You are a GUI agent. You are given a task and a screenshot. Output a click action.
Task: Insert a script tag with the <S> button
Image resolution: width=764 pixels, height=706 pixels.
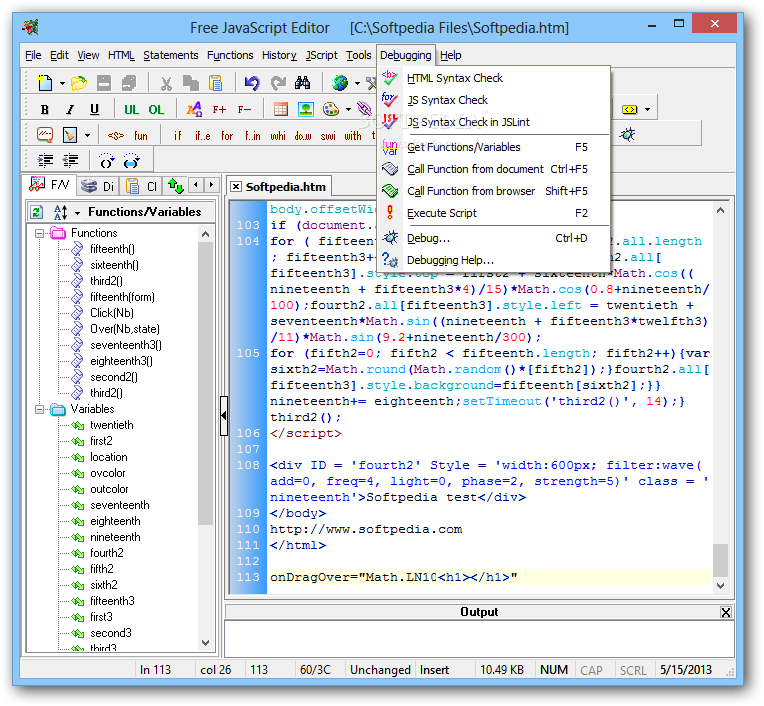[115, 135]
